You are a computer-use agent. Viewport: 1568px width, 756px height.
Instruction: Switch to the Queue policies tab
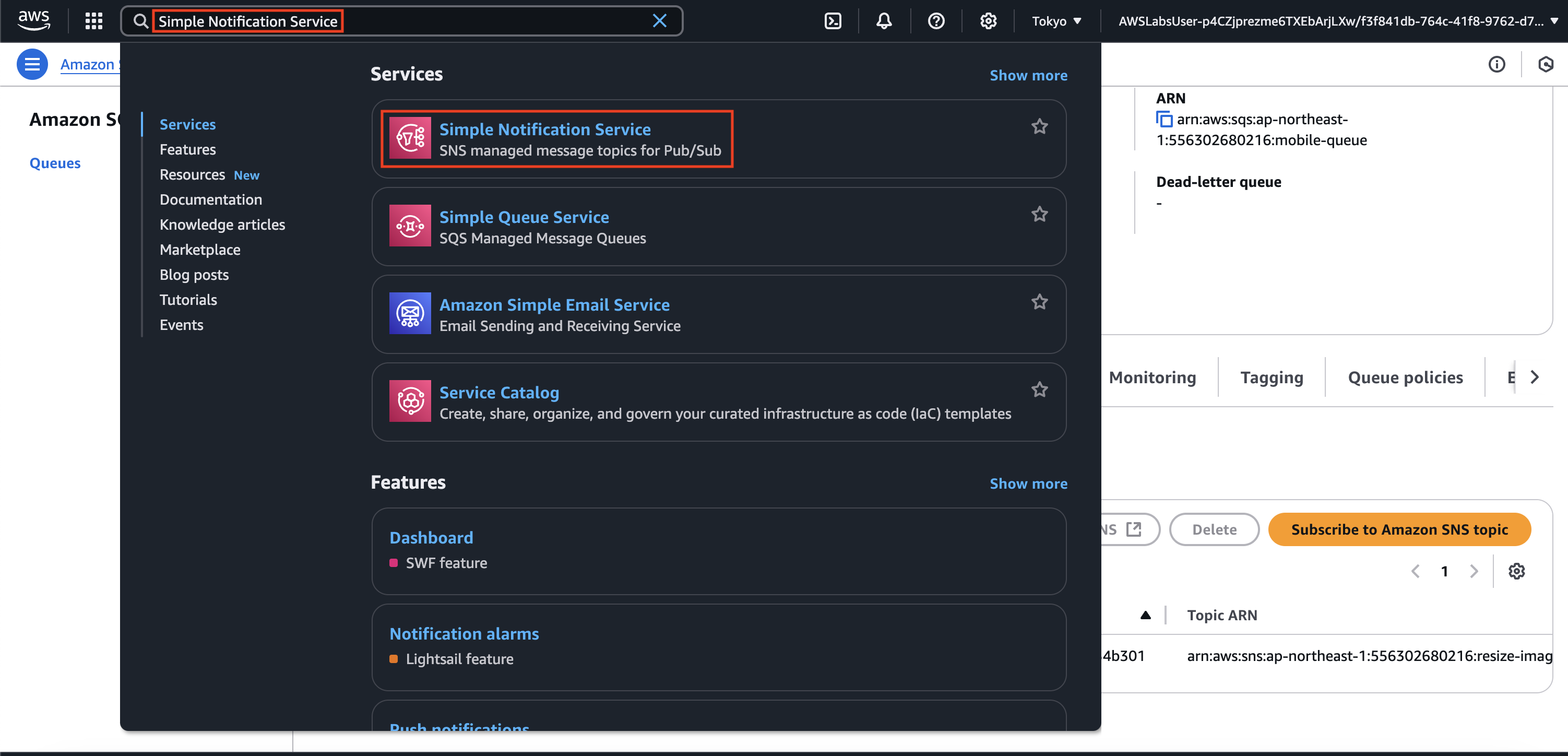point(1405,377)
